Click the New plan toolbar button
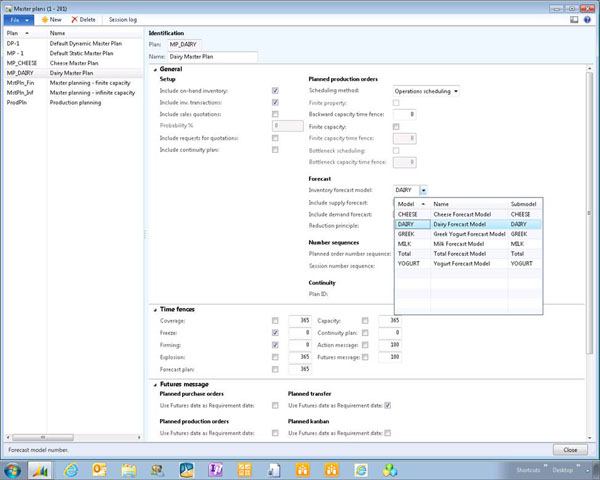 51,19
